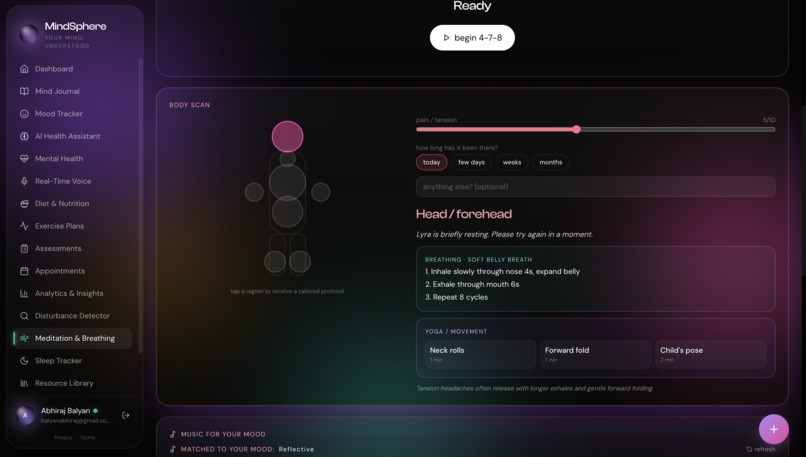Click the Dashboard home icon

point(24,69)
